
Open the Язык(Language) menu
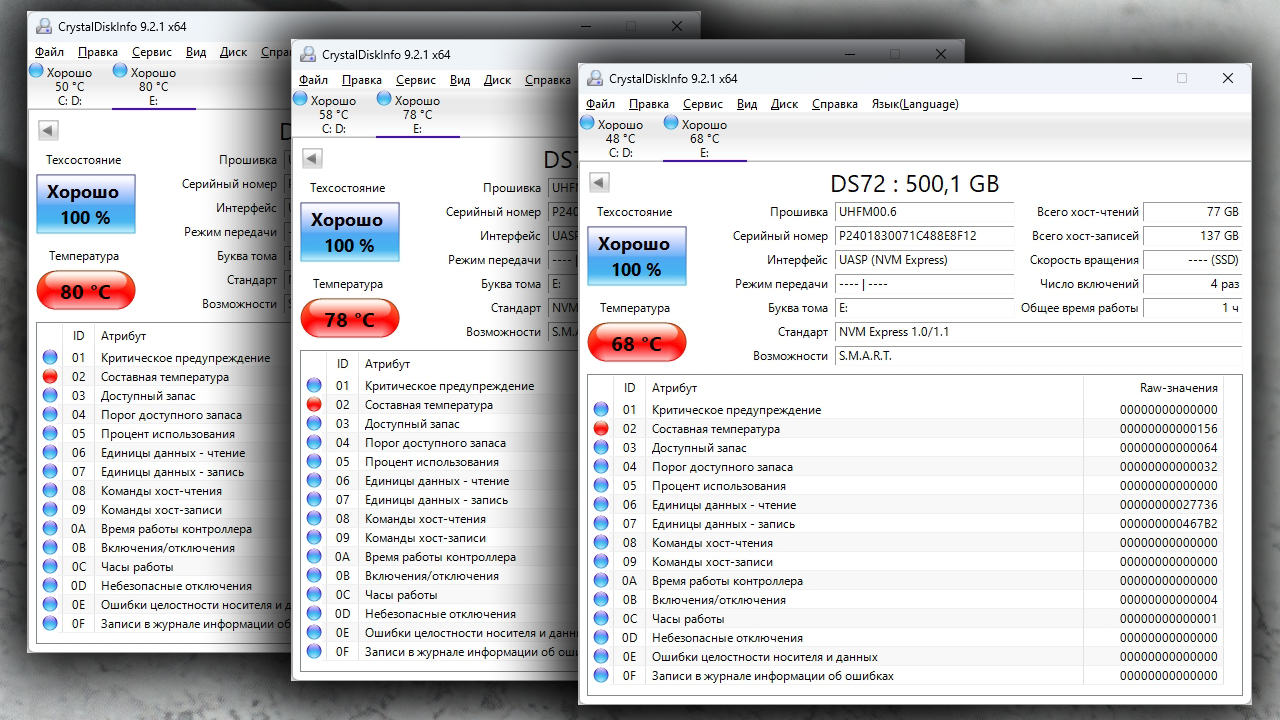tap(915, 104)
